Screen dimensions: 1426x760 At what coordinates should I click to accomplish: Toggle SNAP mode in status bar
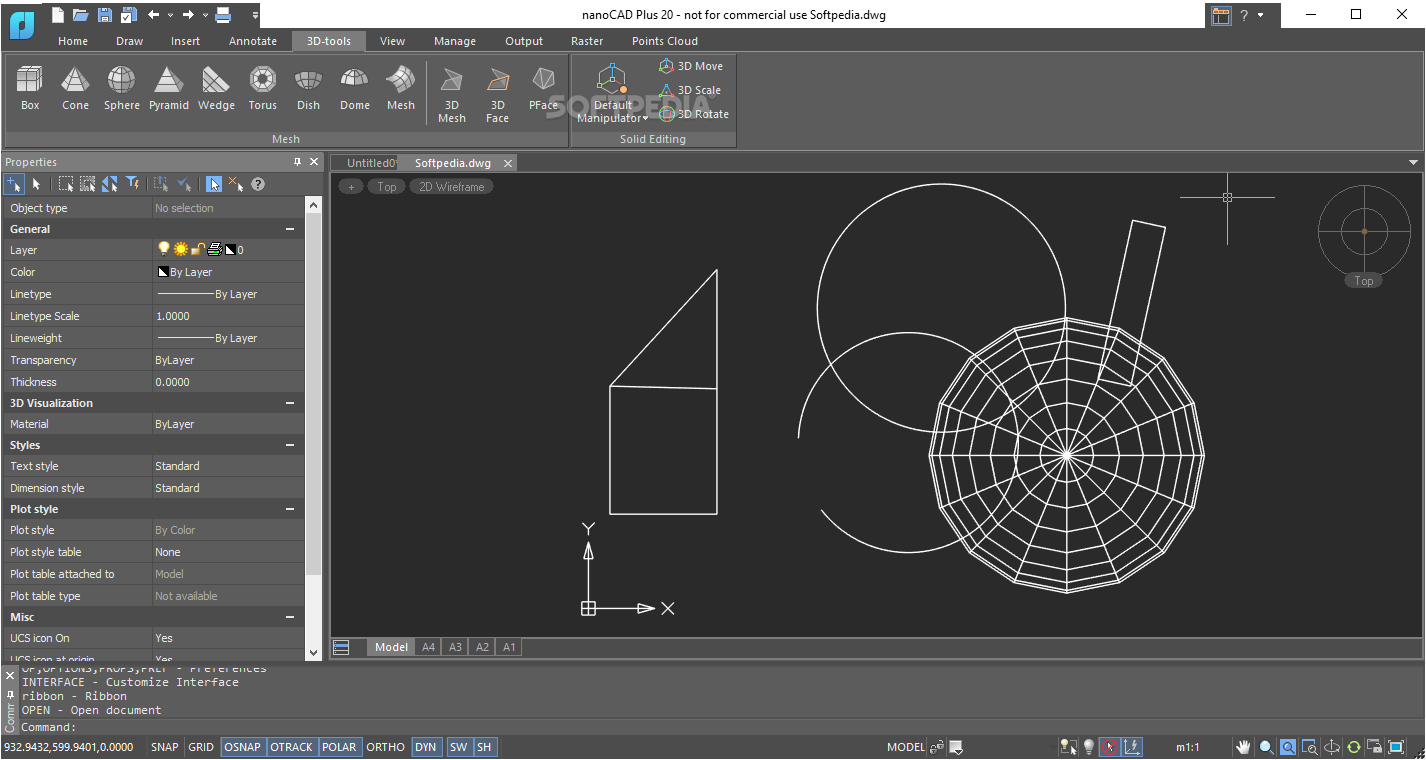coord(165,747)
